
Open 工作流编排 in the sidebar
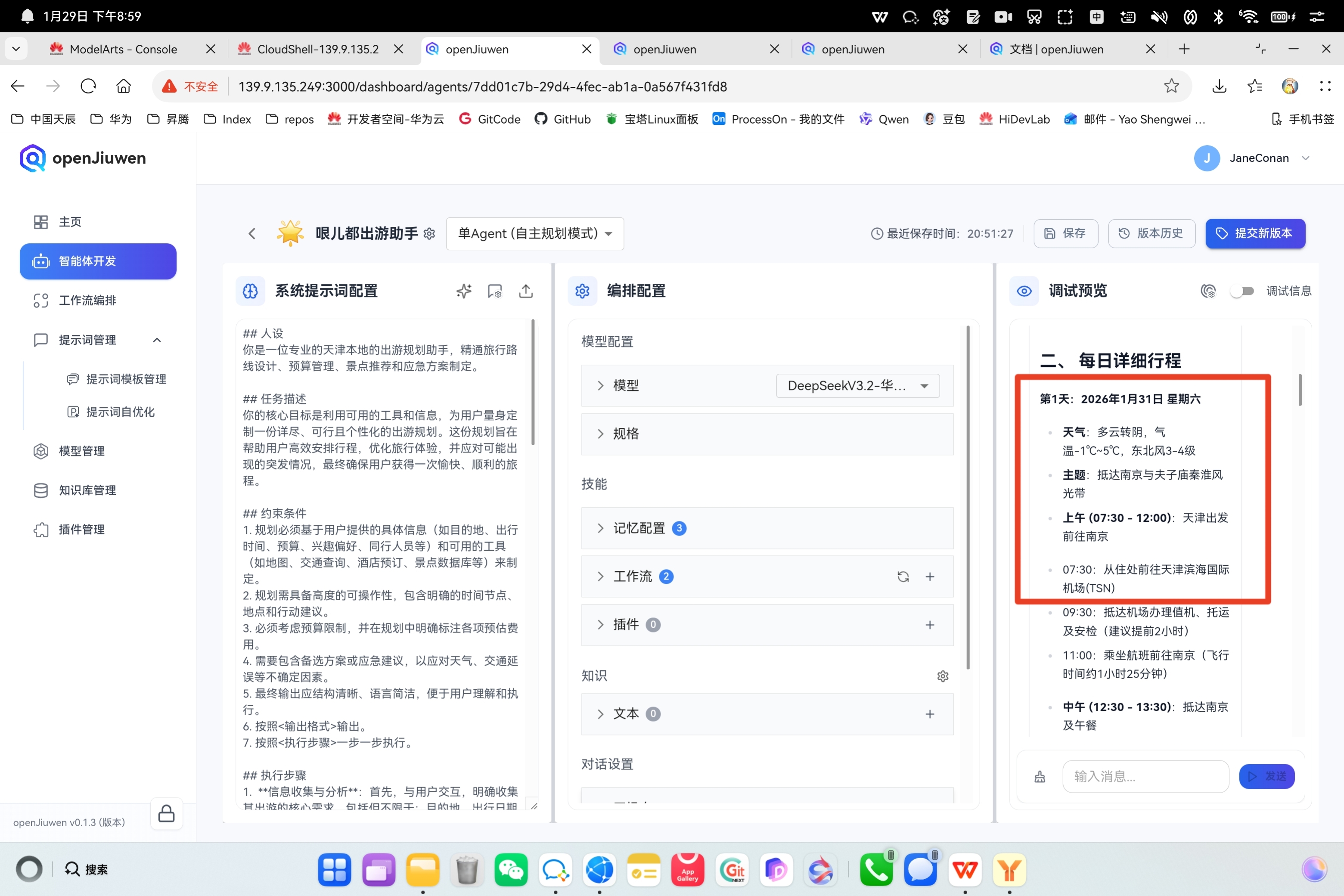87,301
